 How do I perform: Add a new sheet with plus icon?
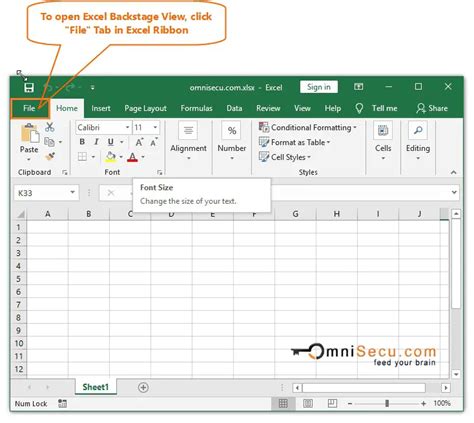pyautogui.click(x=143, y=387)
